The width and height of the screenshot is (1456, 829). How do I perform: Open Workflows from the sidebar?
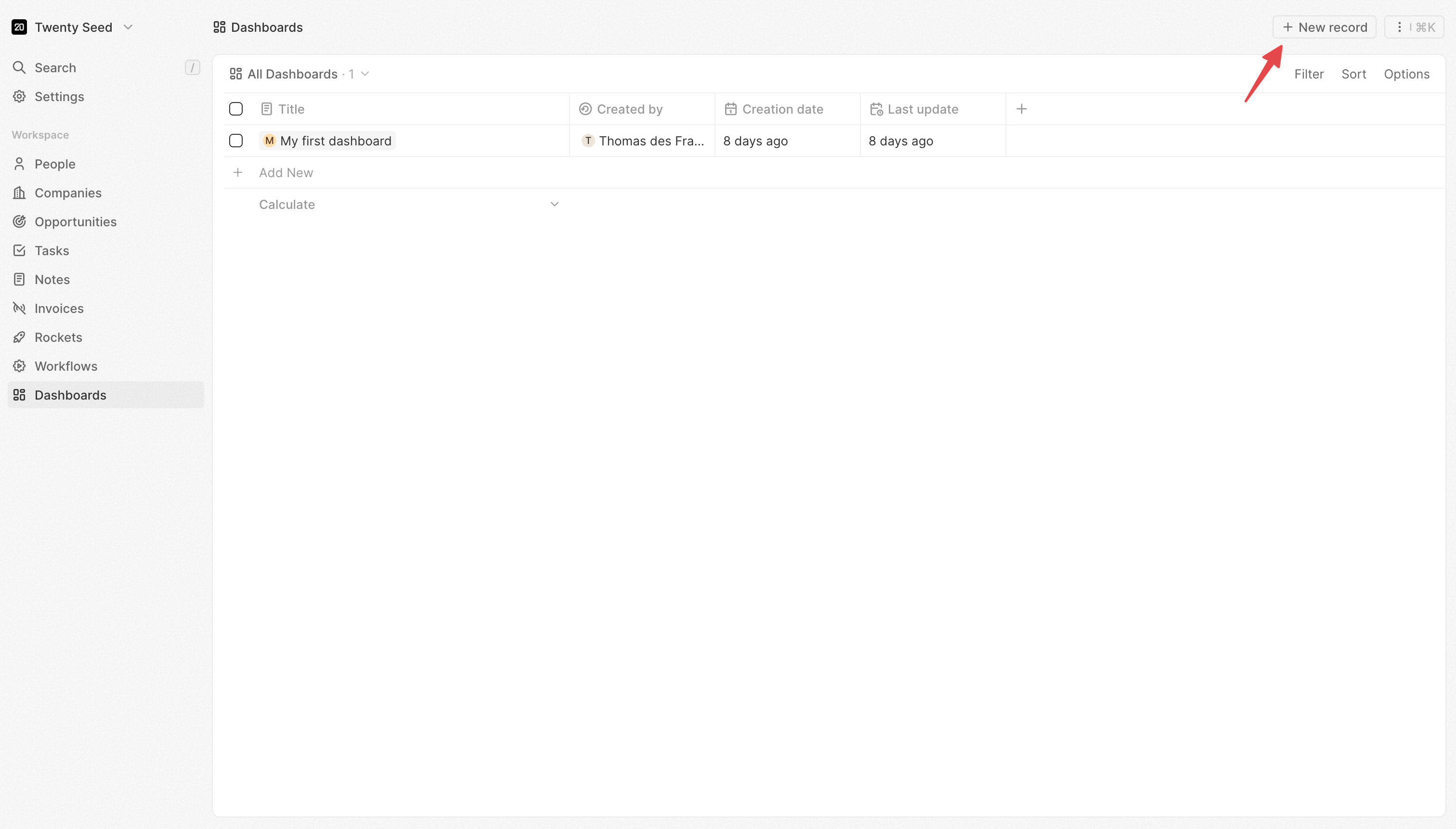(65, 365)
